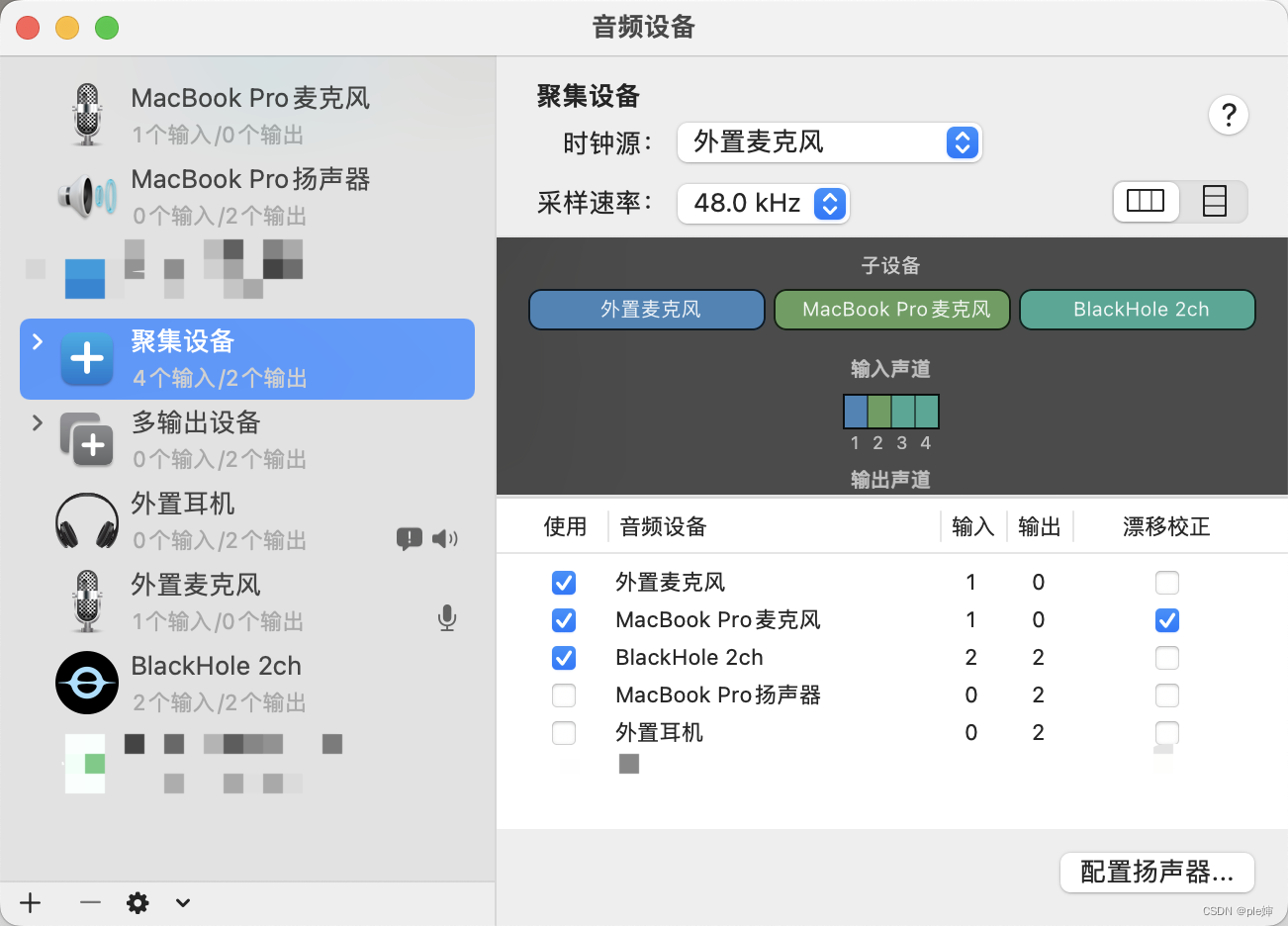Open the chevron menu next to gear
1288x926 pixels.
pyautogui.click(x=183, y=902)
